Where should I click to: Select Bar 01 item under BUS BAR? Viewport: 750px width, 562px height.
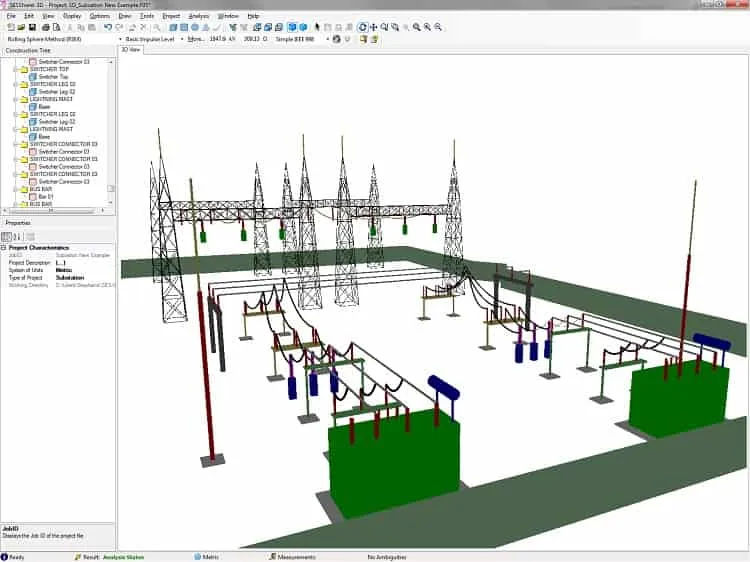[x=46, y=197]
